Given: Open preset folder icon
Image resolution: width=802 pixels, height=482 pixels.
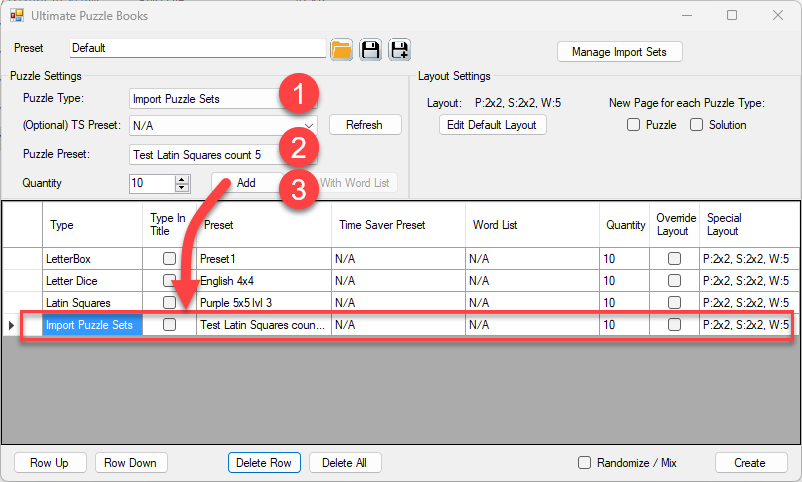Looking at the screenshot, I should point(342,50).
